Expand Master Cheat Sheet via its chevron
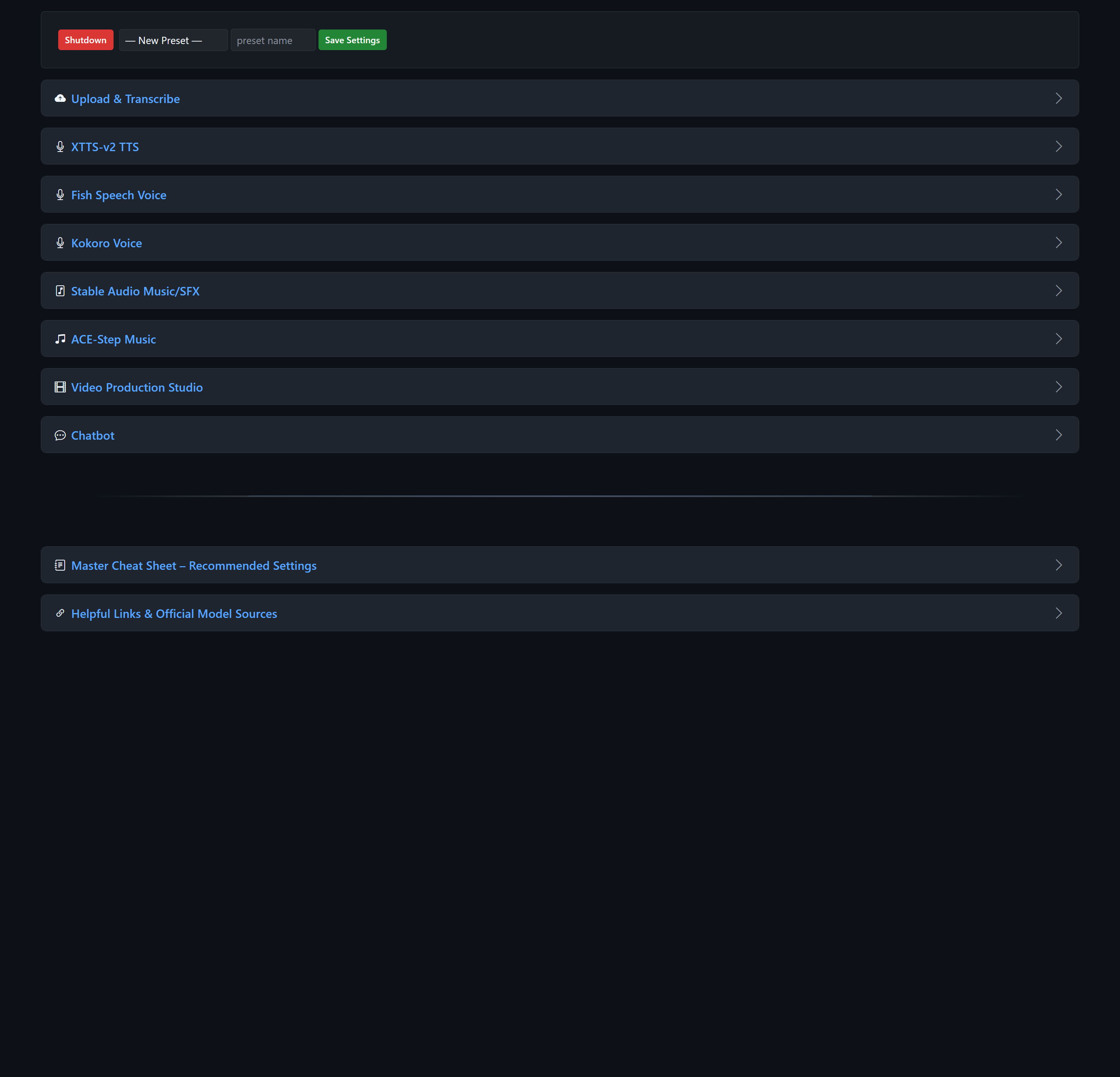Viewport: 1120px width, 1077px height. coord(1058,565)
